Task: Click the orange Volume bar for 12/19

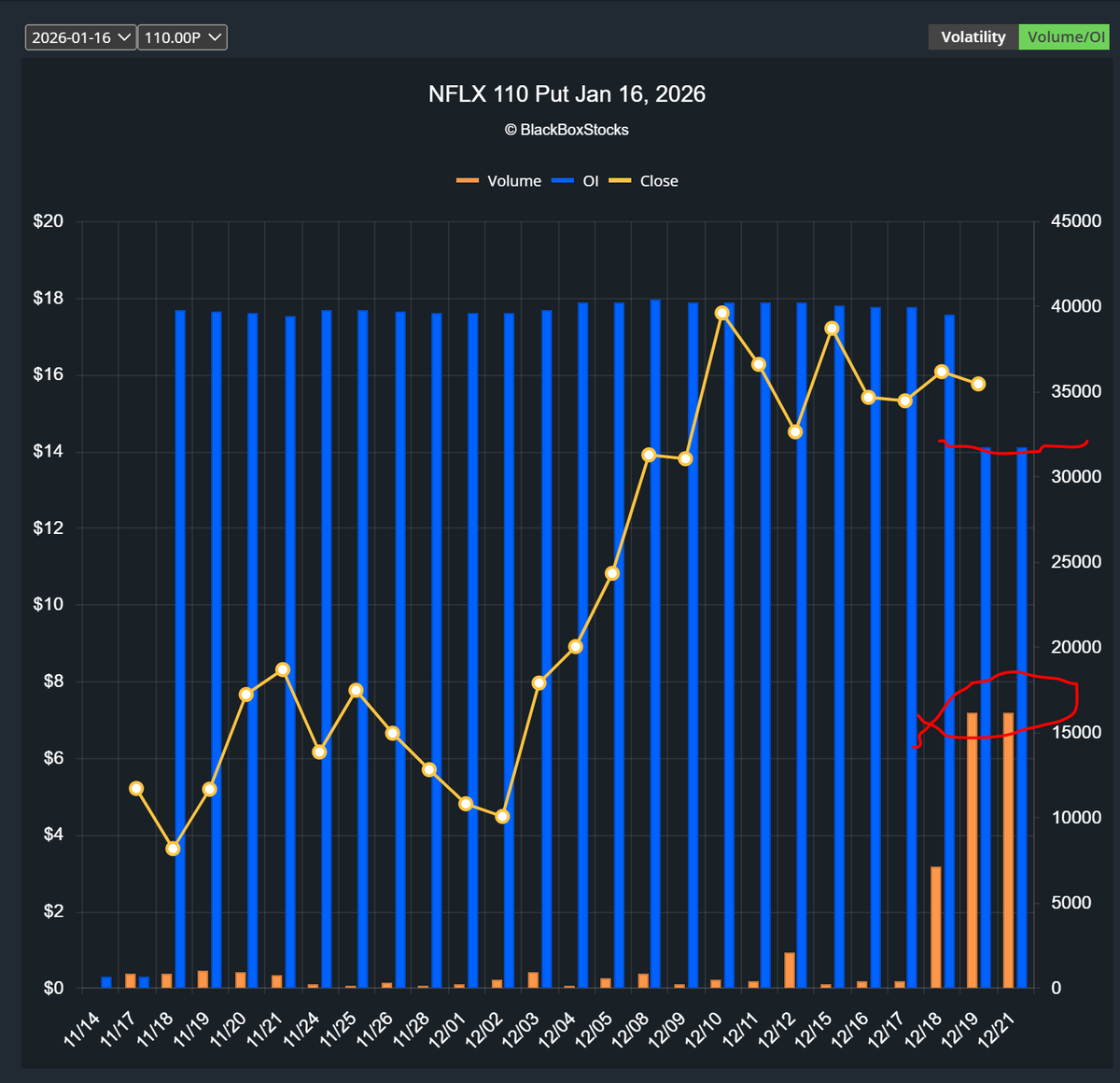Action: click(x=972, y=850)
